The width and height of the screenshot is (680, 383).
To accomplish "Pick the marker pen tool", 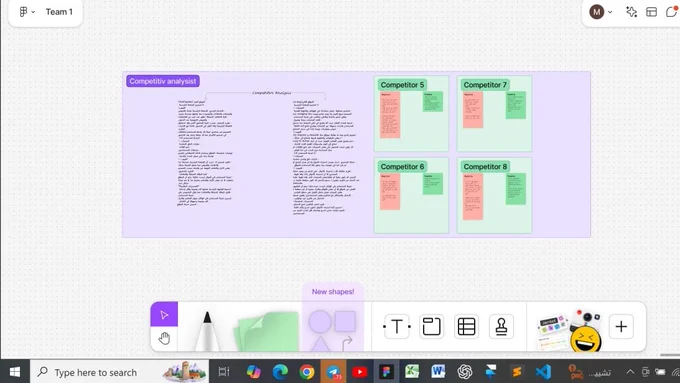I will 207,331.
